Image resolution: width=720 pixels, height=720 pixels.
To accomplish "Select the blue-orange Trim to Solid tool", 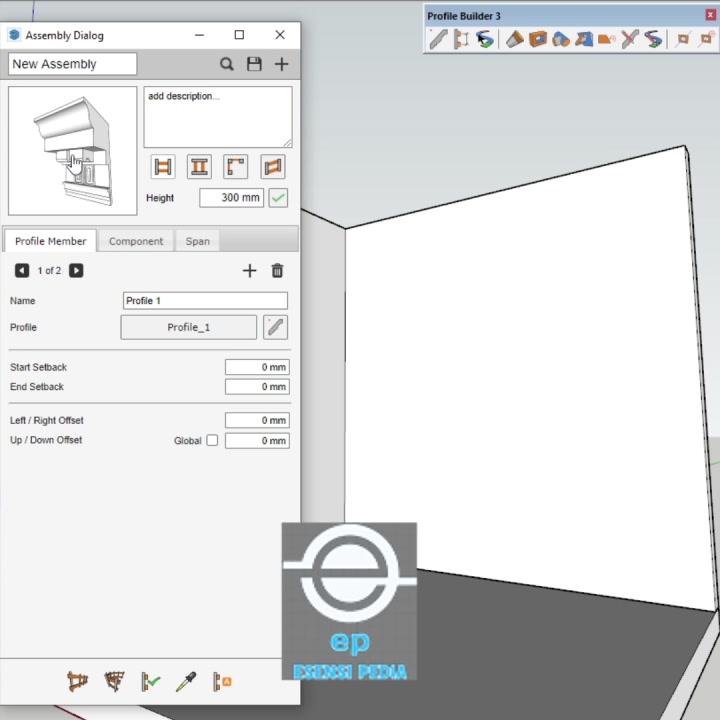I will [x=561, y=39].
